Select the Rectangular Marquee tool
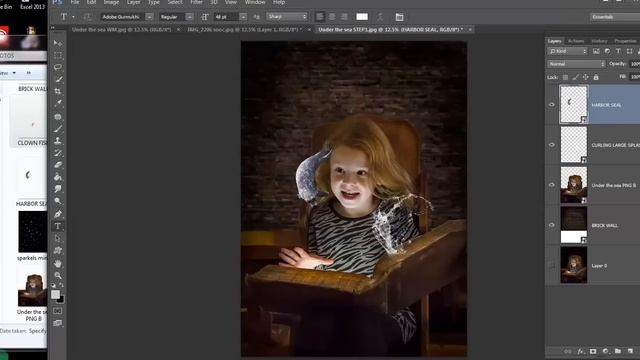 click(58, 55)
